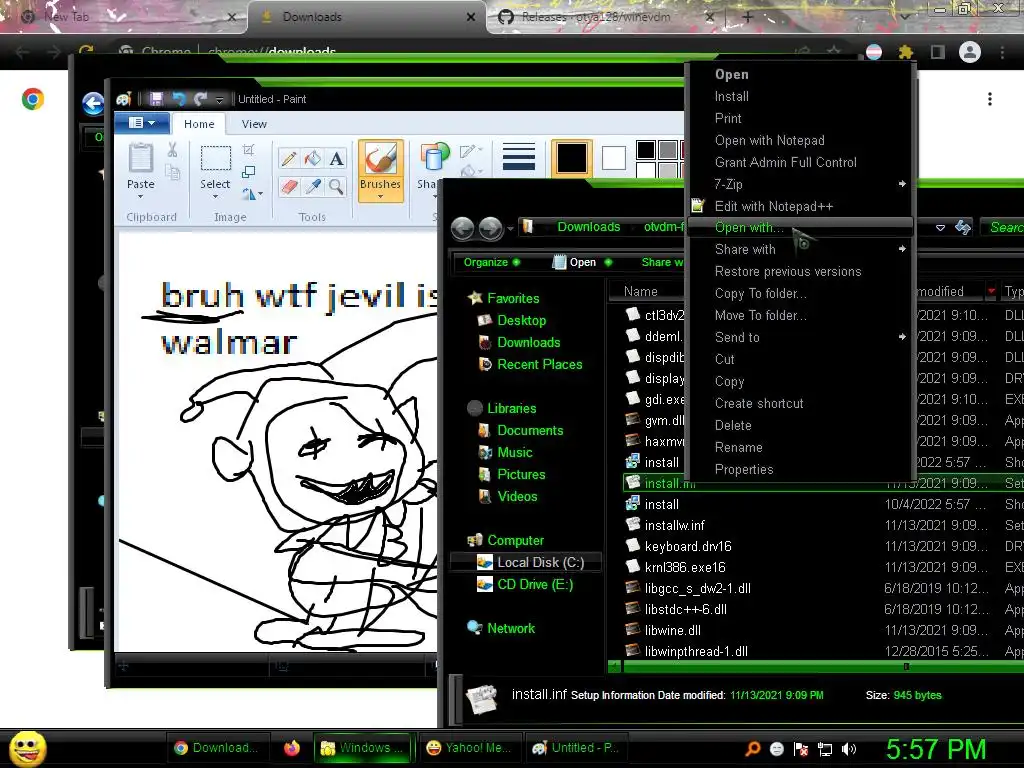
Task: Select the white Color 2 swatch
Action: click(x=613, y=158)
